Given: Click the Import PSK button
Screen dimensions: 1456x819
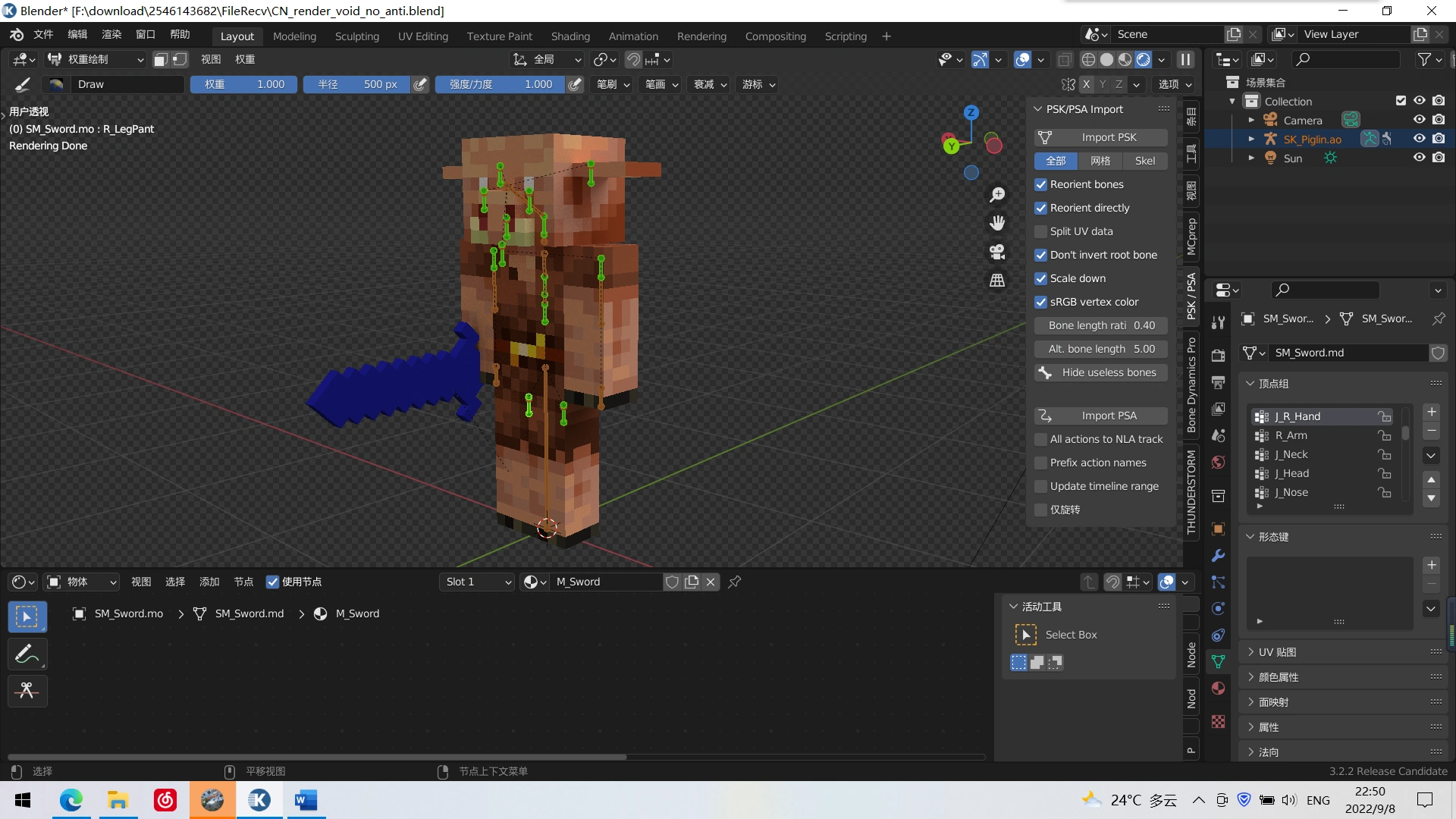Looking at the screenshot, I should click(1101, 137).
